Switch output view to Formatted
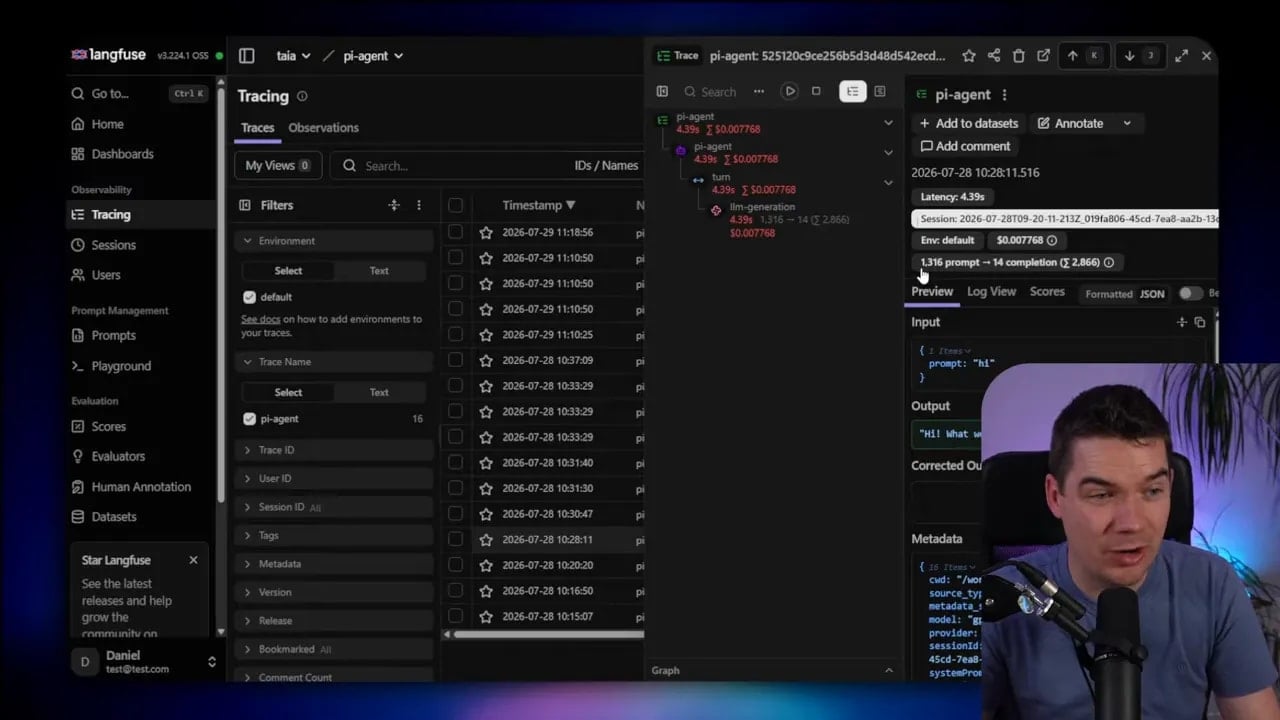The height and width of the screenshot is (720, 1280). point(1109,294)
